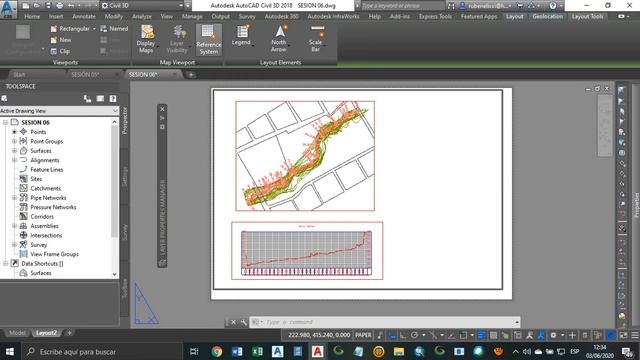Select Corridors in the Prospector tree
Screen dimensions: 640x360
(x=42, y=217)
